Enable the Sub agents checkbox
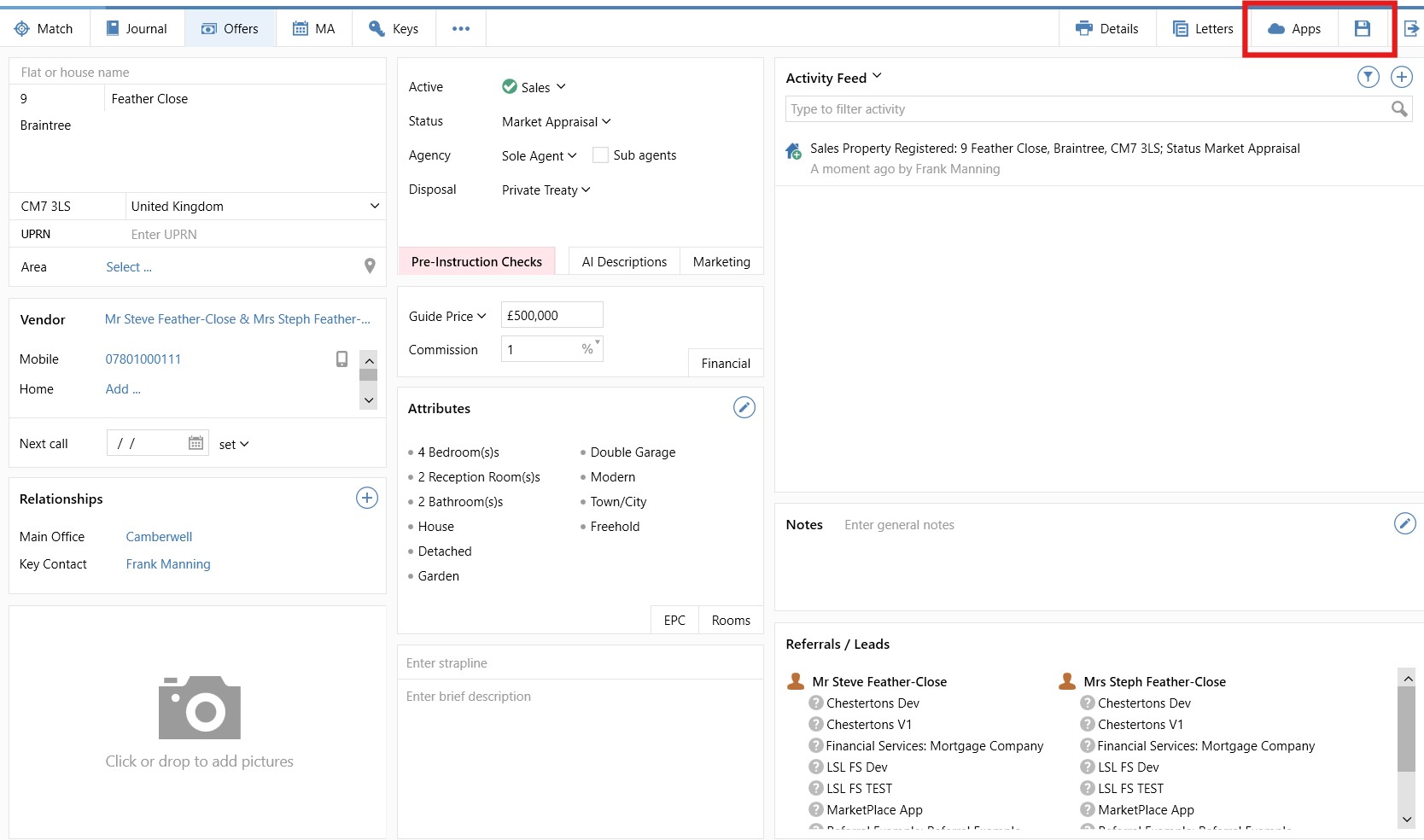The height and width of the screenshot is (840, 1424). pos(600,155)
